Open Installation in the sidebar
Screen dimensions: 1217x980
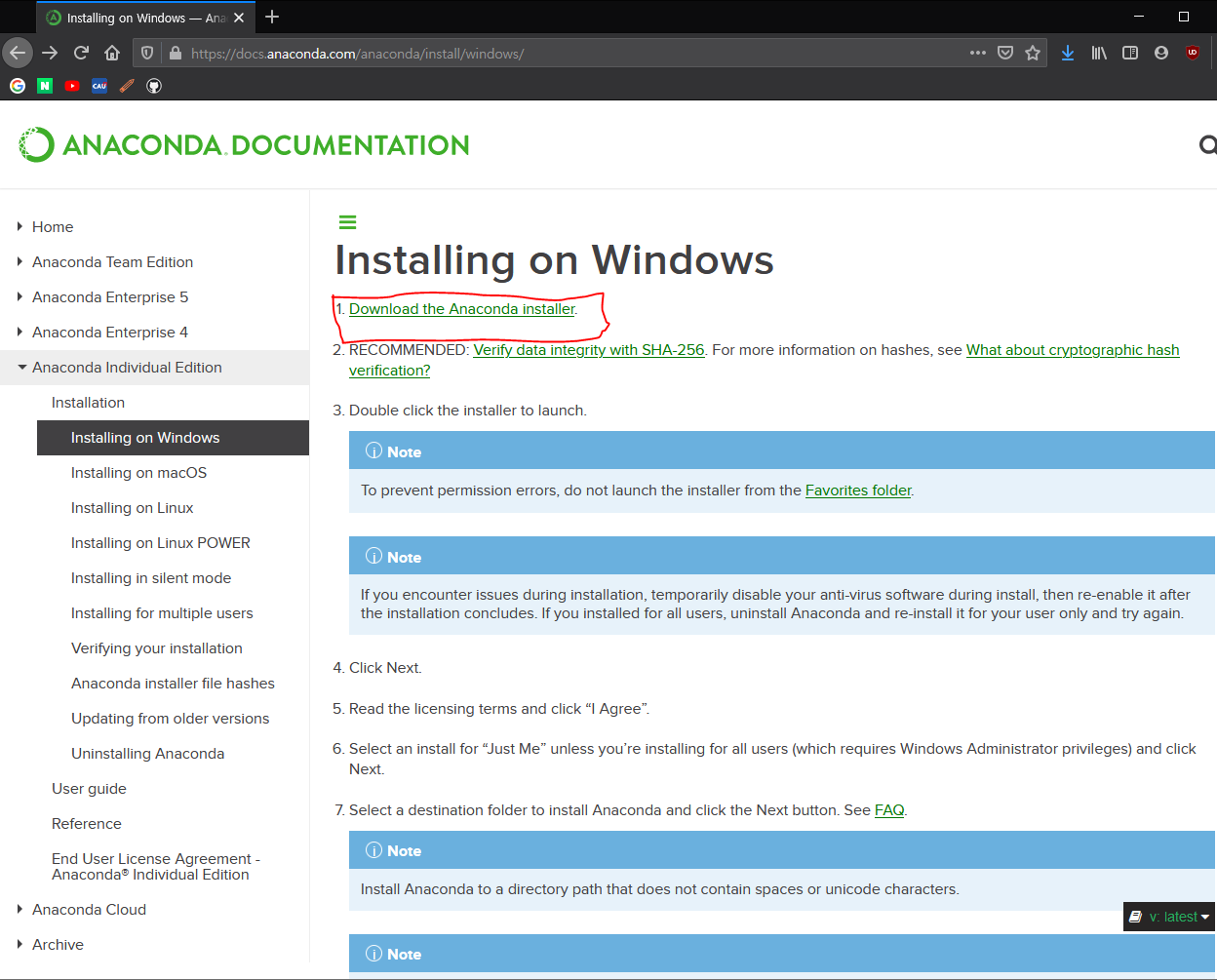tap(88, 402)
